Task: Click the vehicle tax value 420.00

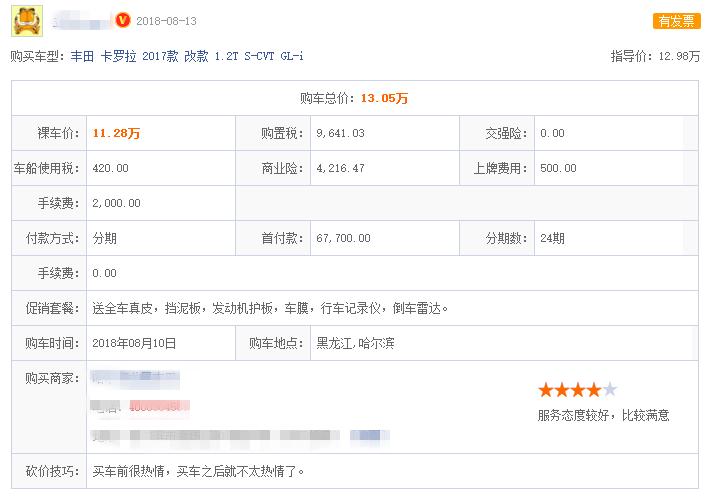Action: 110,168
